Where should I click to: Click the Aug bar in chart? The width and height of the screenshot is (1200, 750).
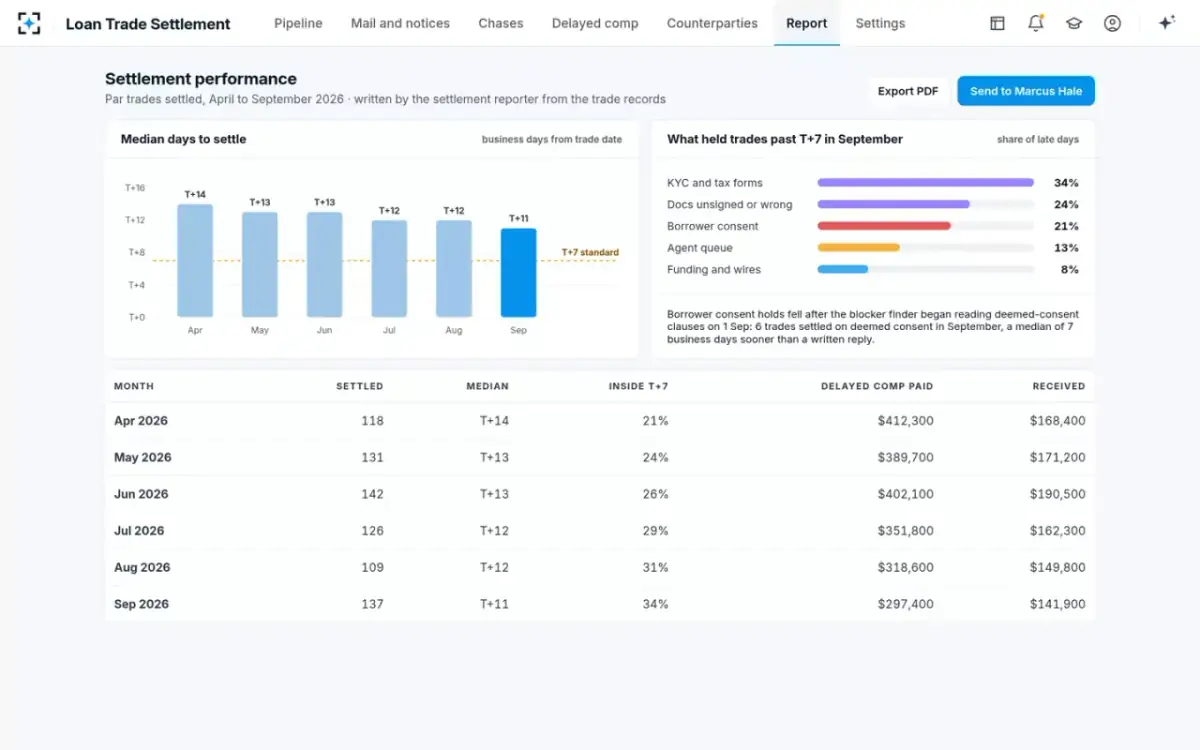[454, 269]
